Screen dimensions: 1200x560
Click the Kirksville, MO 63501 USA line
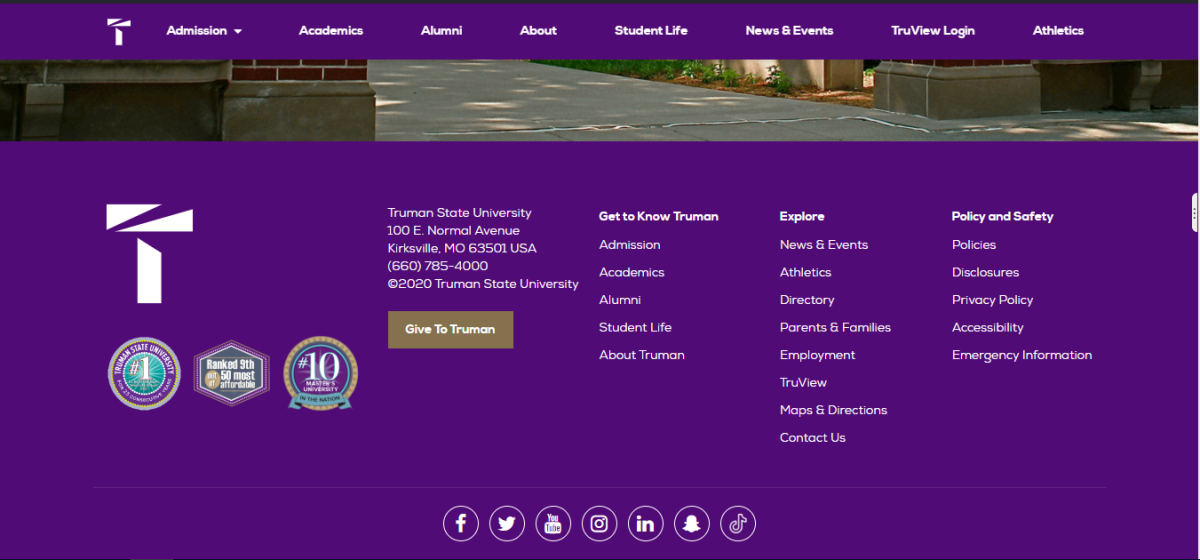[x=462, y=248]
